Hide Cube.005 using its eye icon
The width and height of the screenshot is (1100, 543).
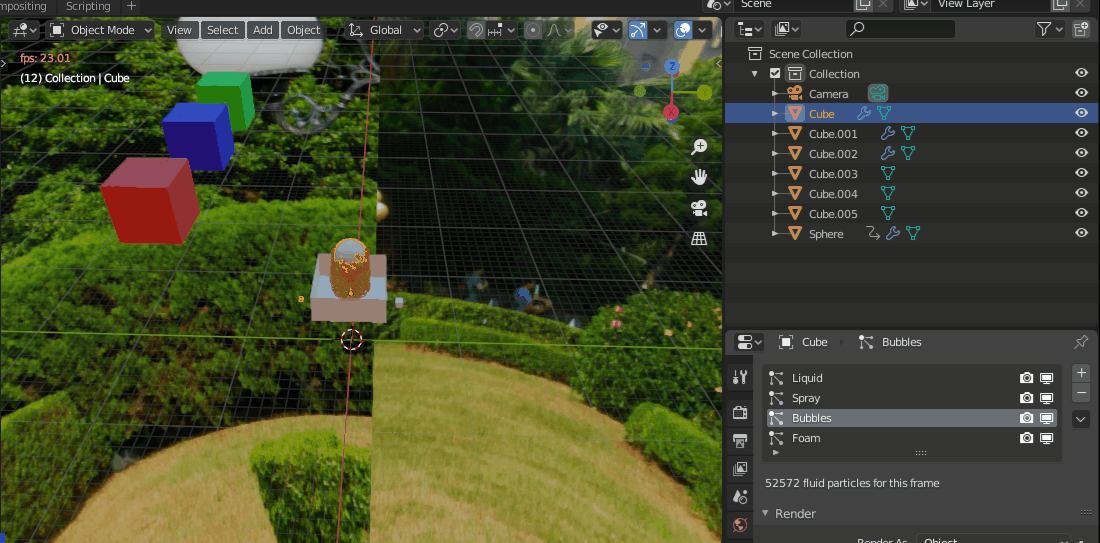click(x=1081, y=213)
